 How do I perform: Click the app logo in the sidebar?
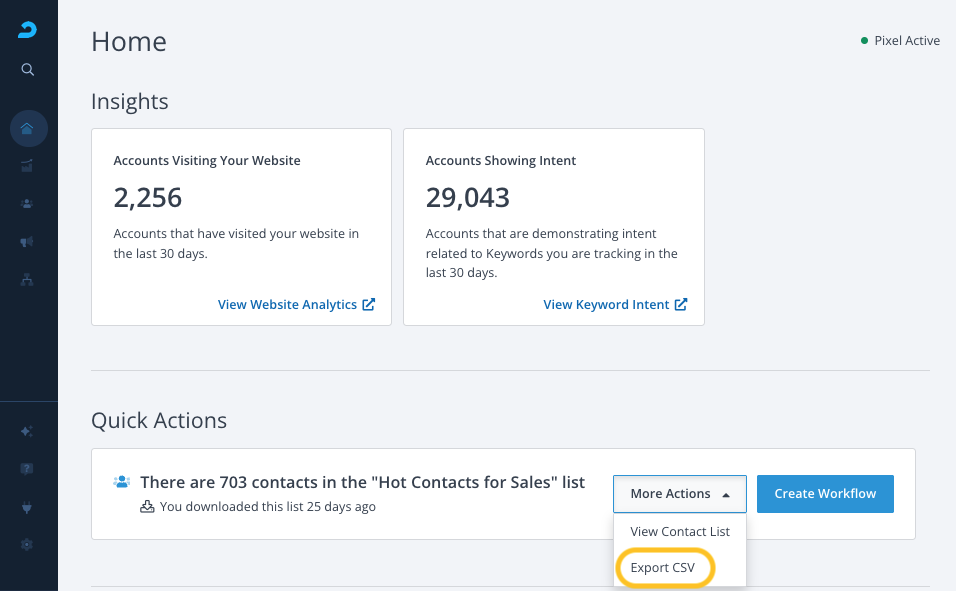click(x=28, y=29)
